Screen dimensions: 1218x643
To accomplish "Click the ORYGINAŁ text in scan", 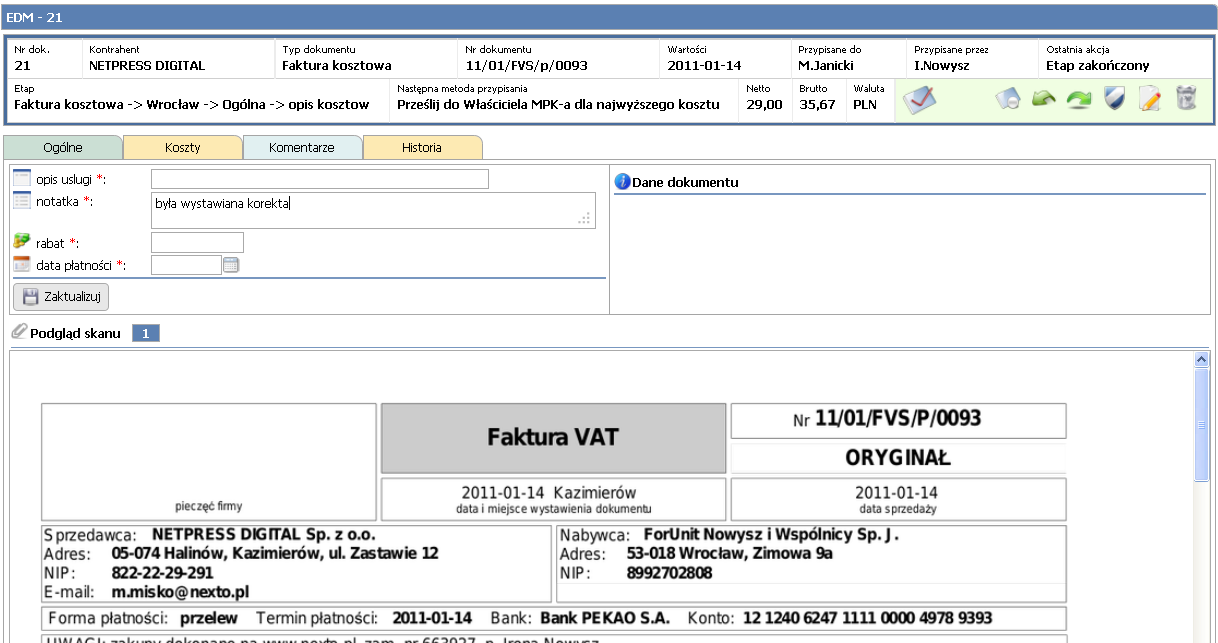I will pos(898,458).
